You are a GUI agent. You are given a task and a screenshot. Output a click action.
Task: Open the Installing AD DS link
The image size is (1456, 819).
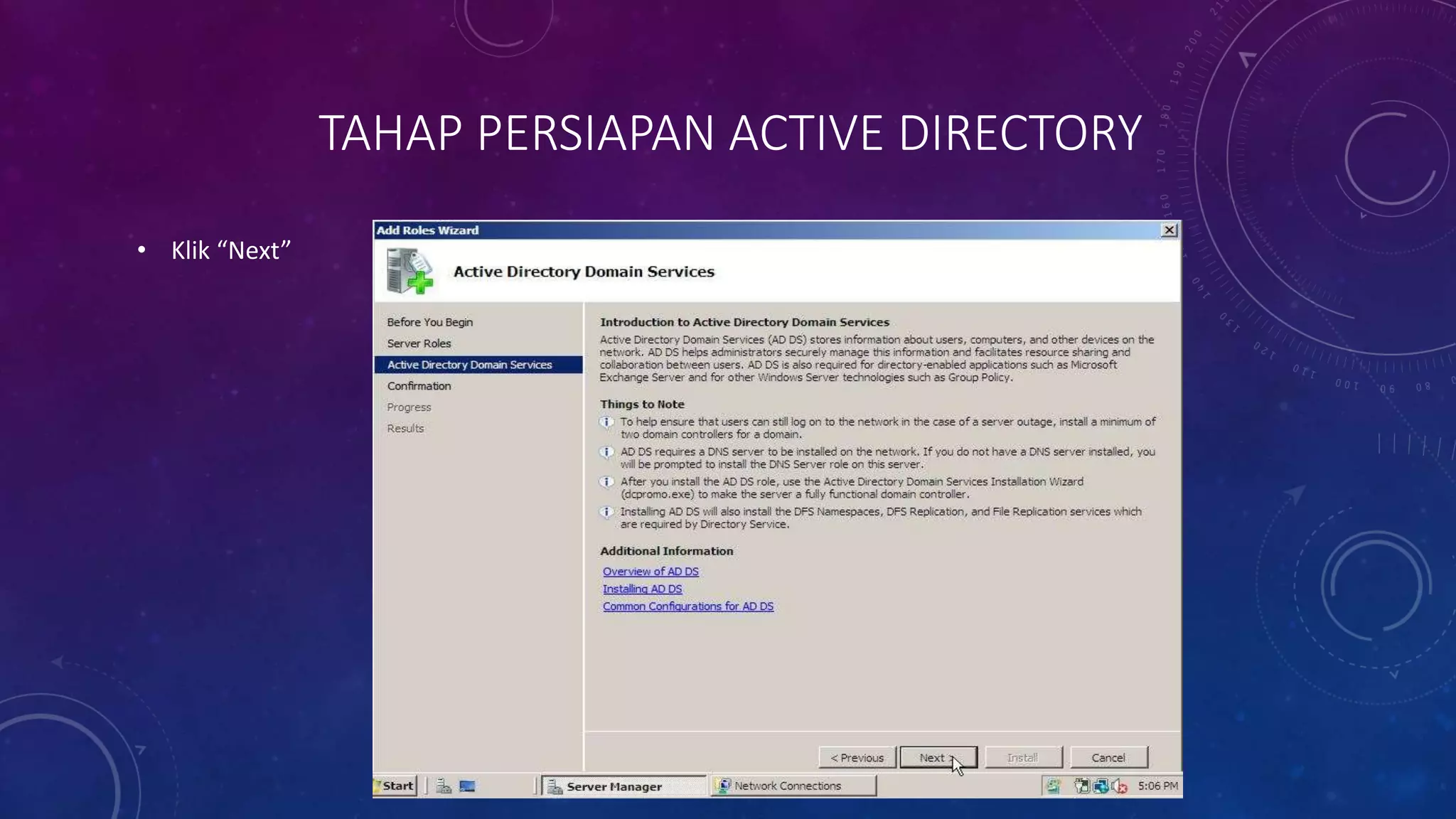[x=642, y=589]
